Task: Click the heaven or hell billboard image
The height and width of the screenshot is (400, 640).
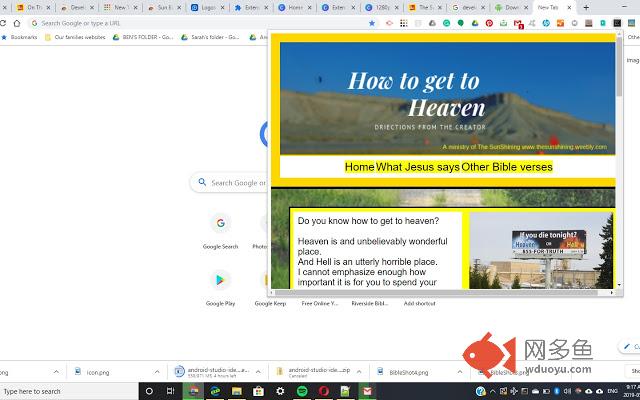Action: tap(541, 250)
